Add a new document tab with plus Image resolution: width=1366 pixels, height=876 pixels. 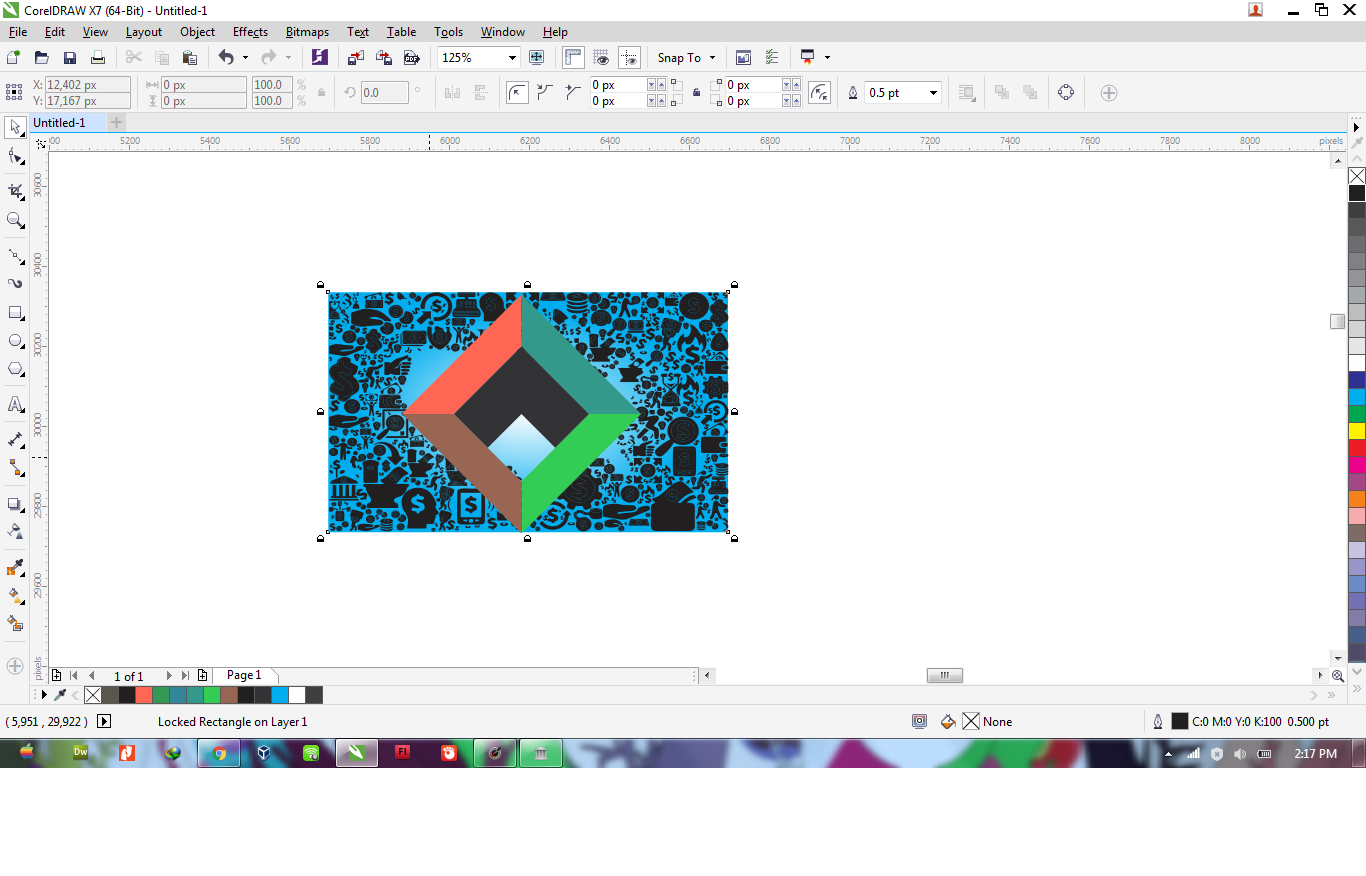tap(117, 123)
